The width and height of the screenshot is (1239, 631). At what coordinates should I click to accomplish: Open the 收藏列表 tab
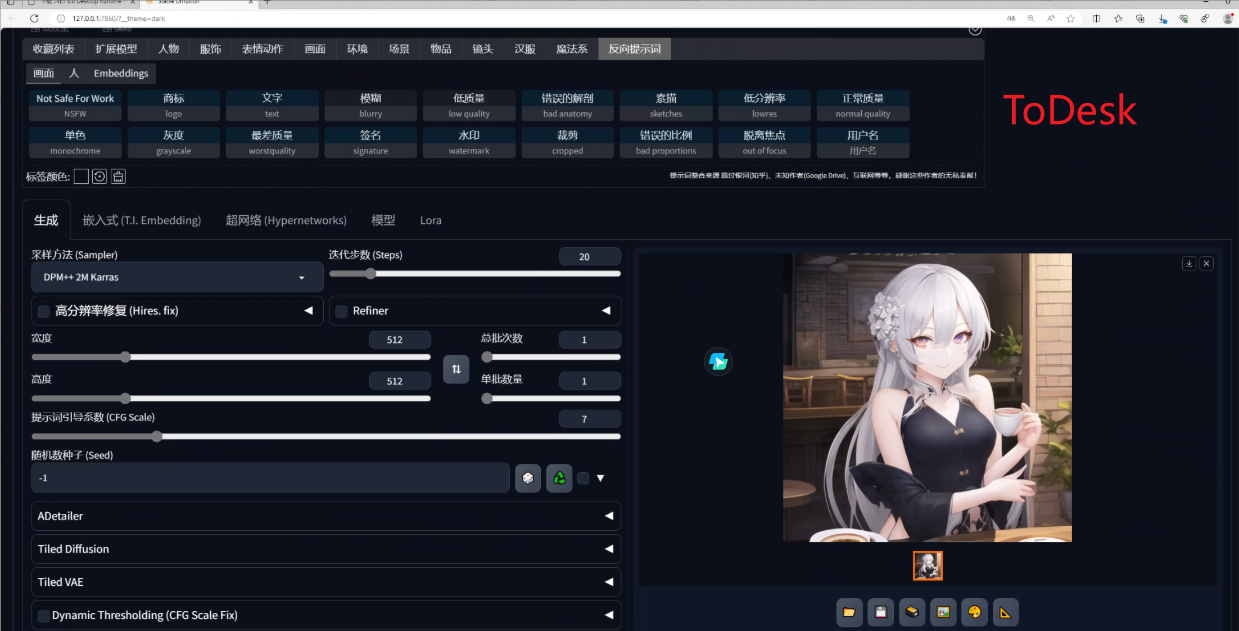tap(53, 49)
